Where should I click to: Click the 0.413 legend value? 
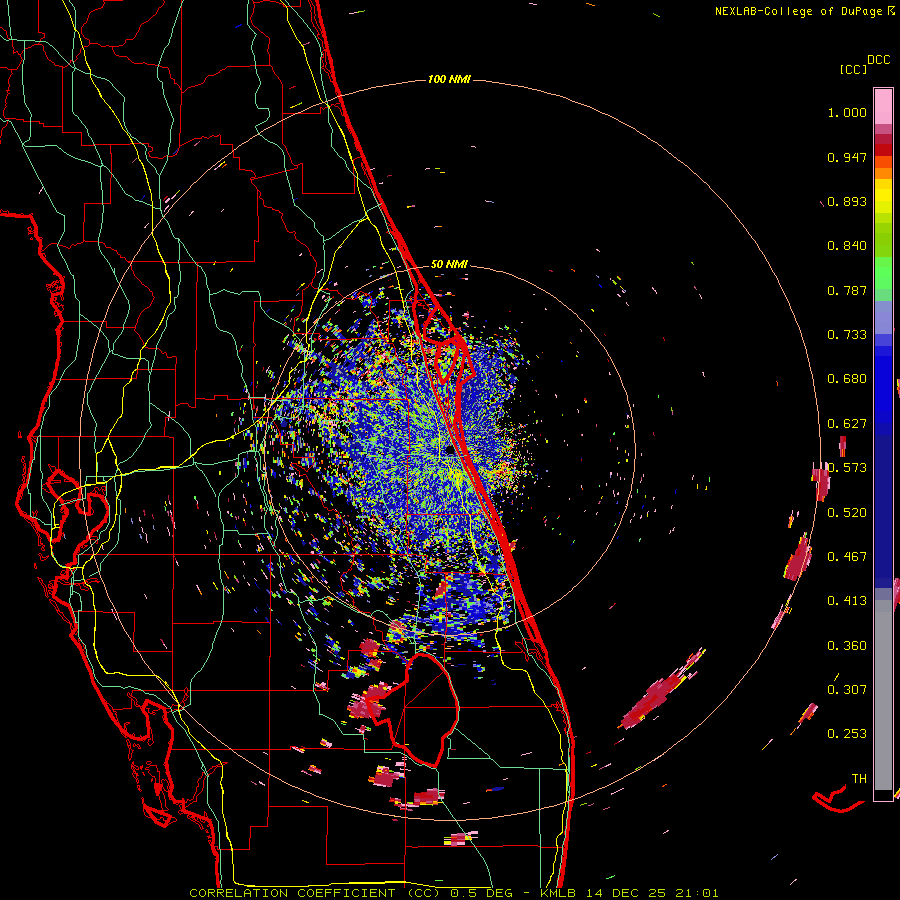pyautogui.click(x=847, y=601)
